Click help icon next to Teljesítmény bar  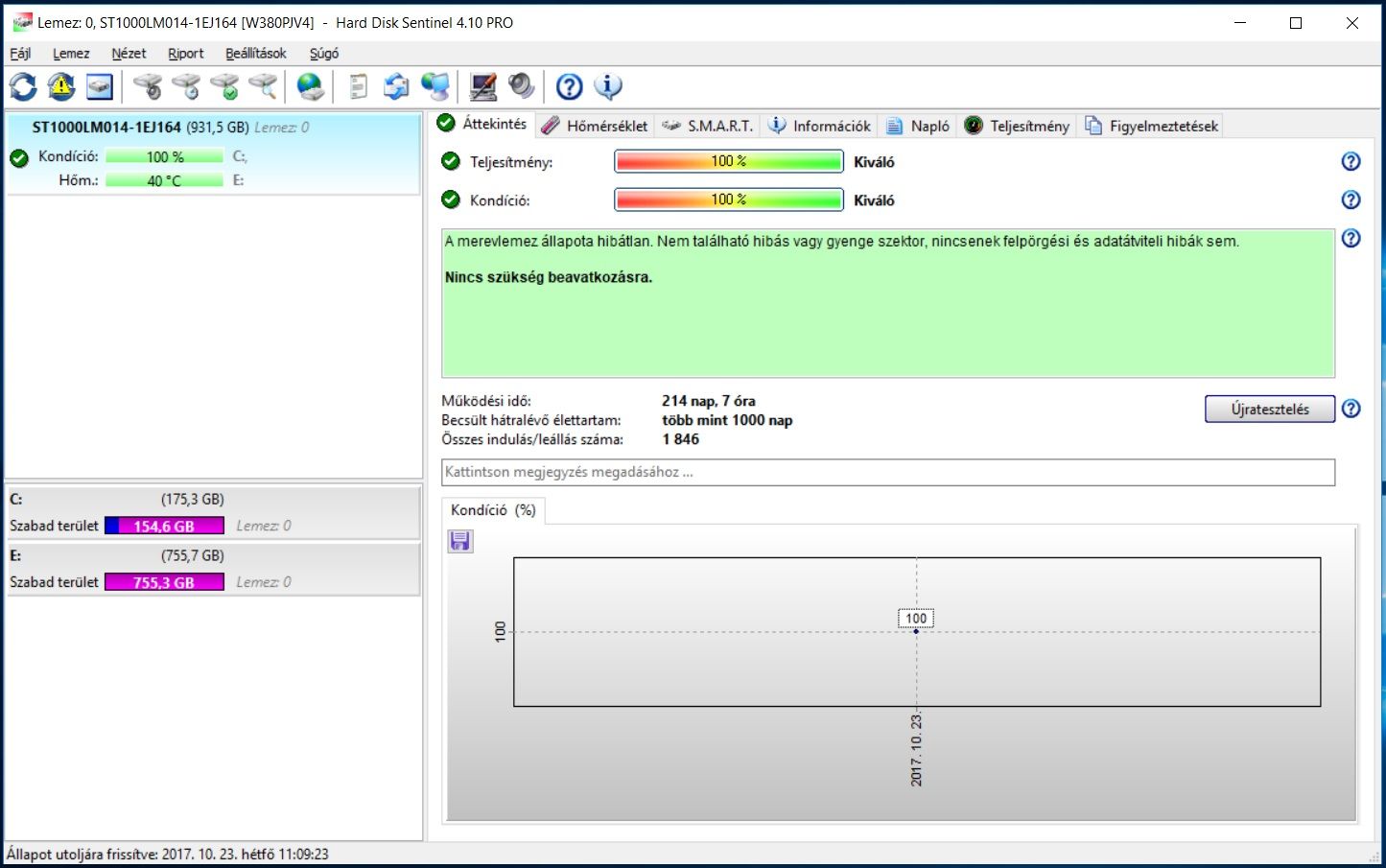pos(1351,162)
